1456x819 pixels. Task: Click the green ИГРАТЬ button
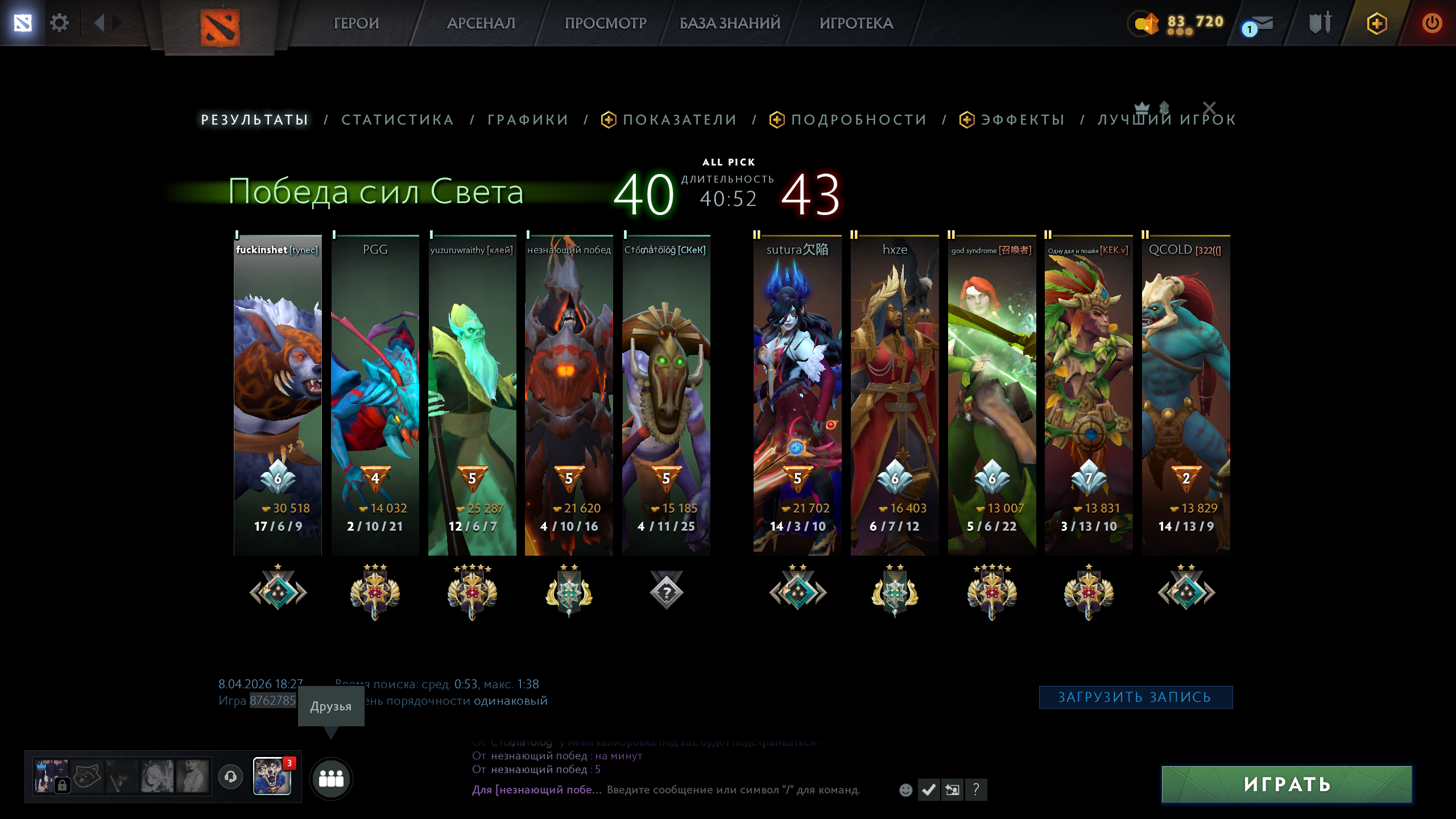tap(1287, 784)
